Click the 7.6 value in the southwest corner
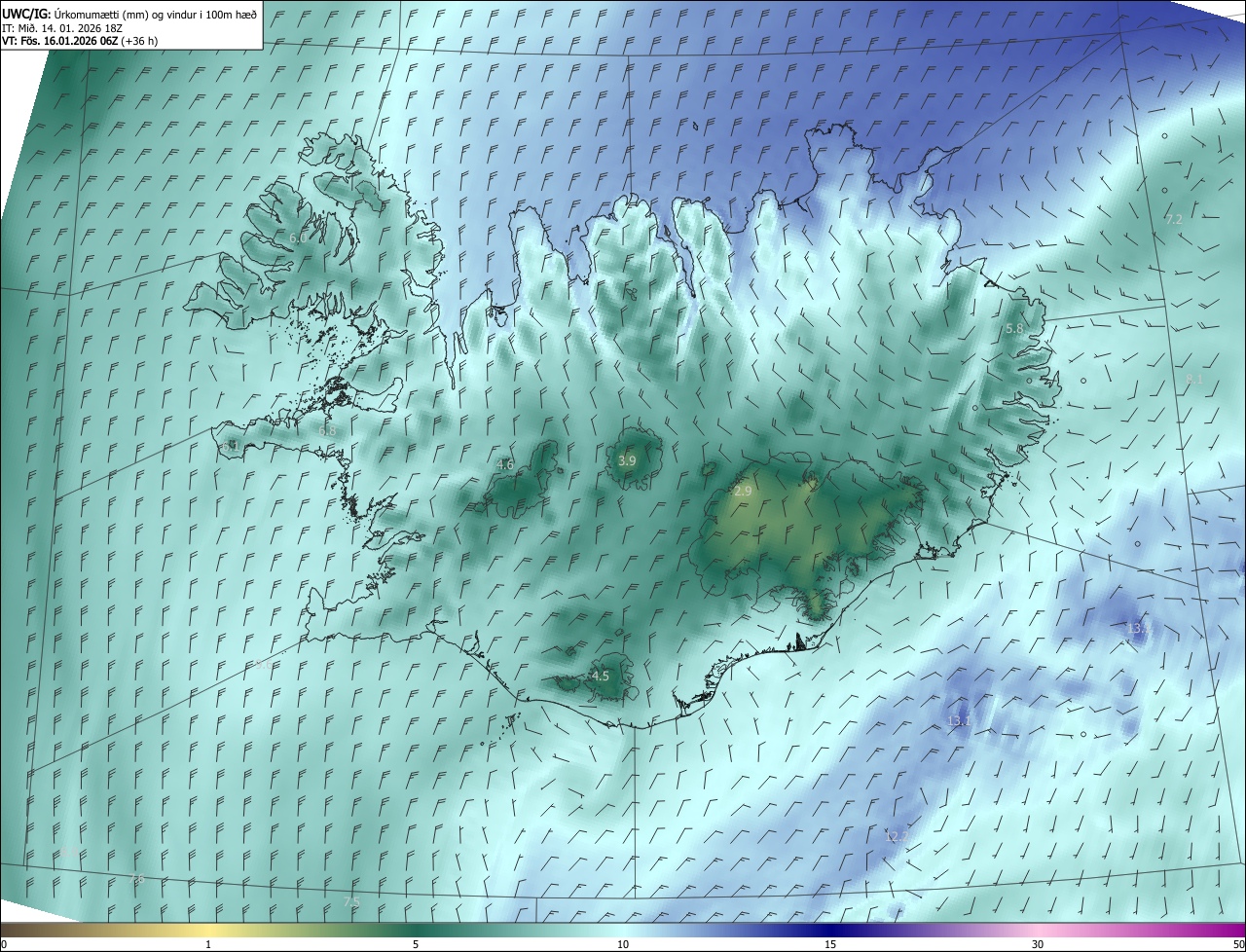This screenshot has height=952, width=1246. click(137, 879)
